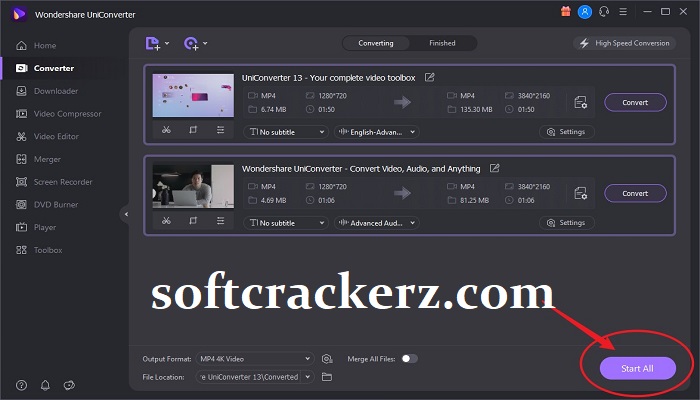Open the user account icon
The image size is (700, 400).
585,12
